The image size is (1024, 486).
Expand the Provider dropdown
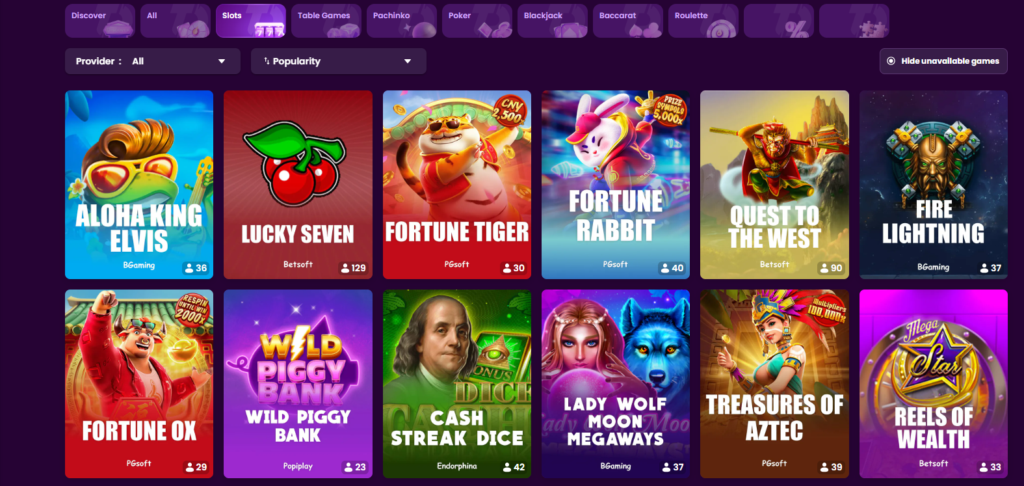pos(153,61)
